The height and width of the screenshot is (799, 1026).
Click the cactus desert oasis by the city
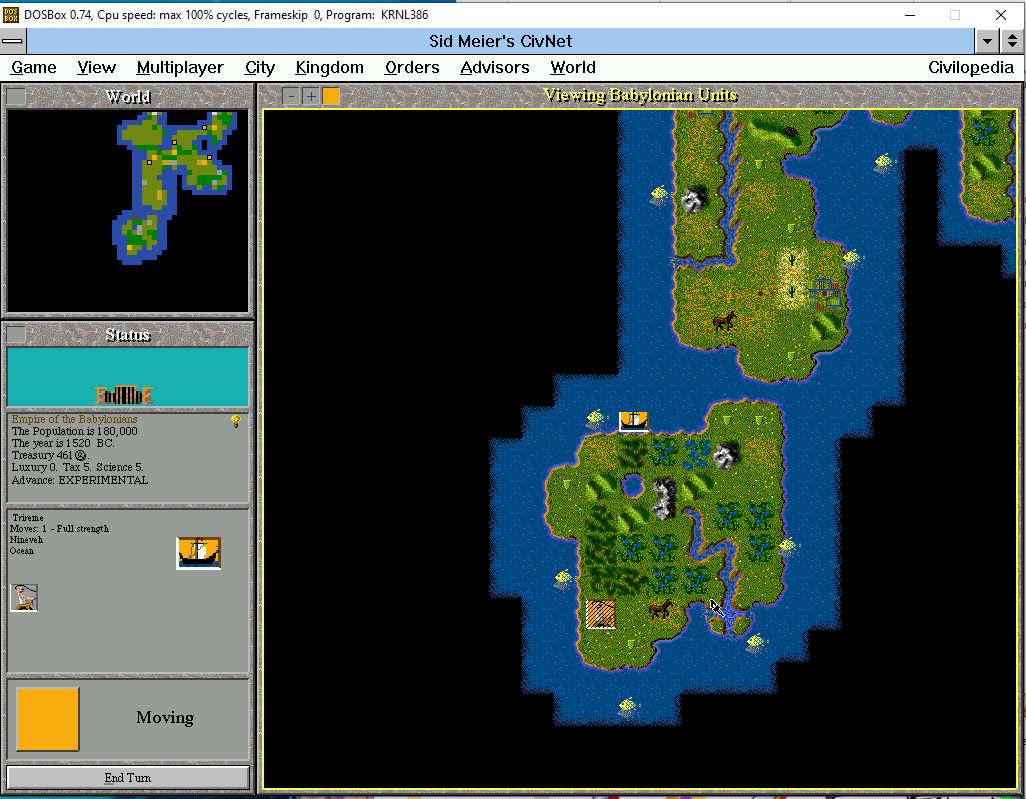click(x=792, y=275)
